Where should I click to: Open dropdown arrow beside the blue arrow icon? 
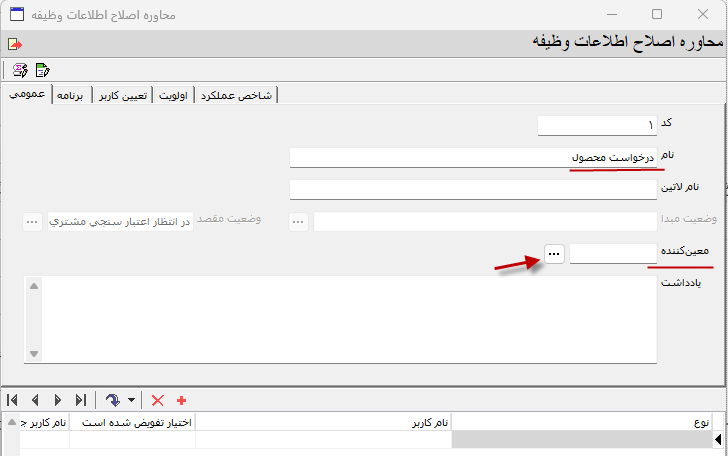coord(131,400)
